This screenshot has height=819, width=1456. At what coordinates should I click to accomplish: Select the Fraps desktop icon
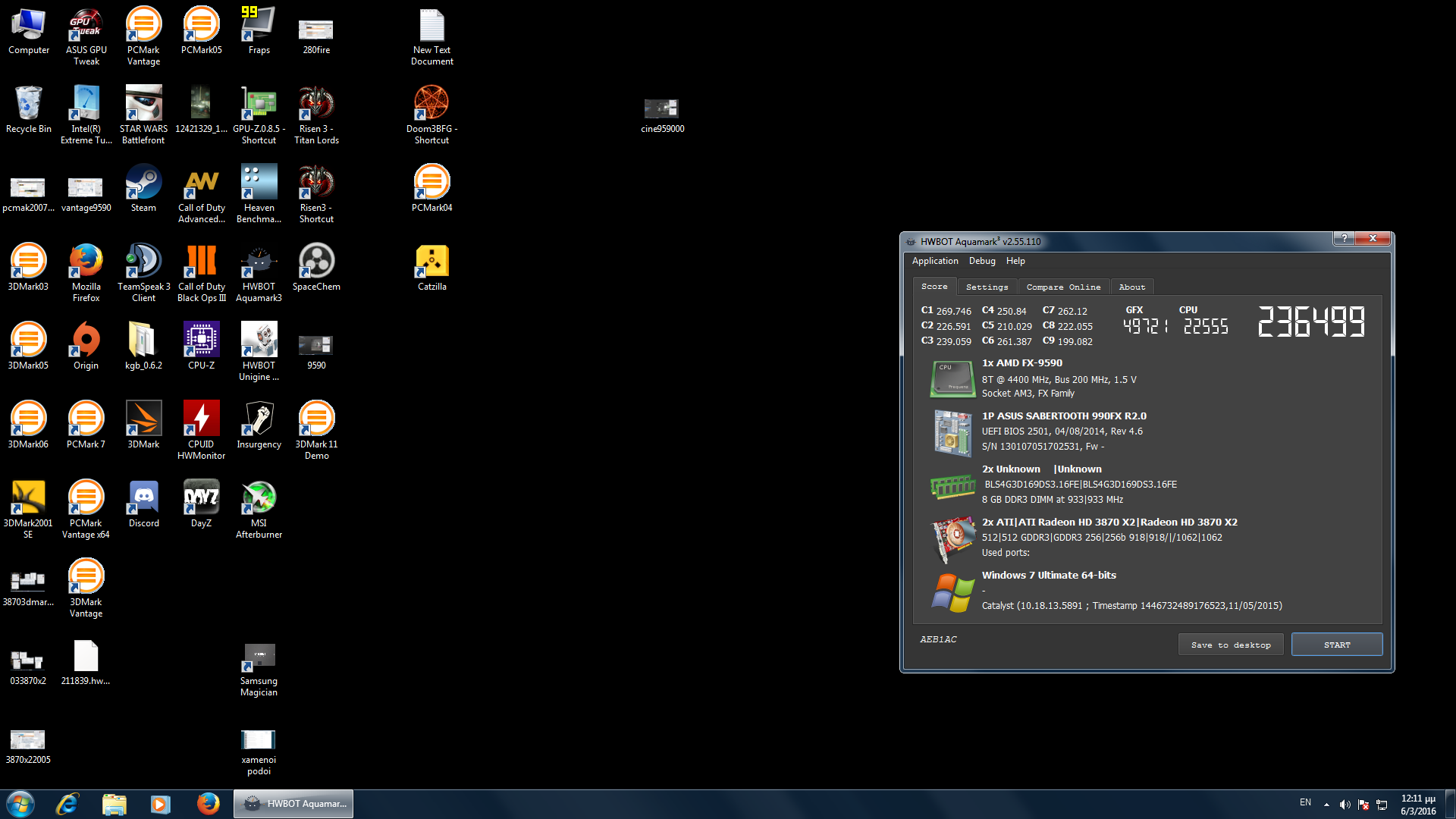pyautogui.click(x=259, y=30)
